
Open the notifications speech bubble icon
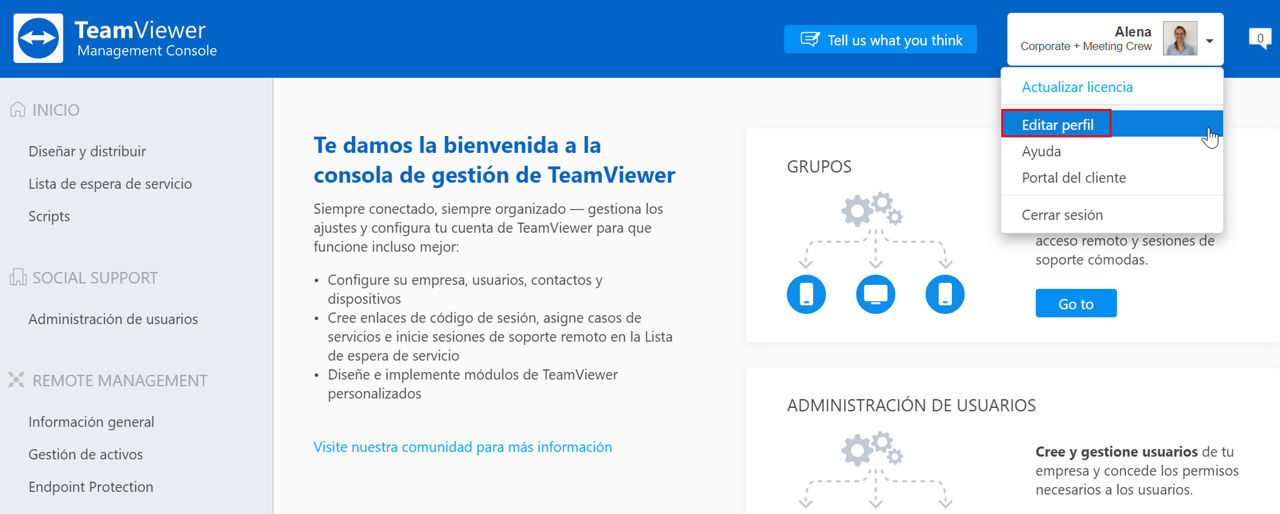(x=1260, y=40)
